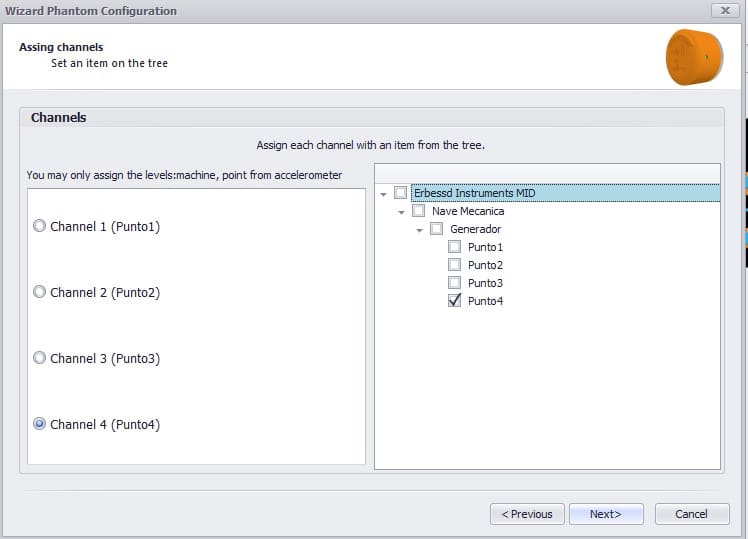Check the Punto1 checkbox in tree
This screenshot has height=539, width=748.
click(455, 247)
